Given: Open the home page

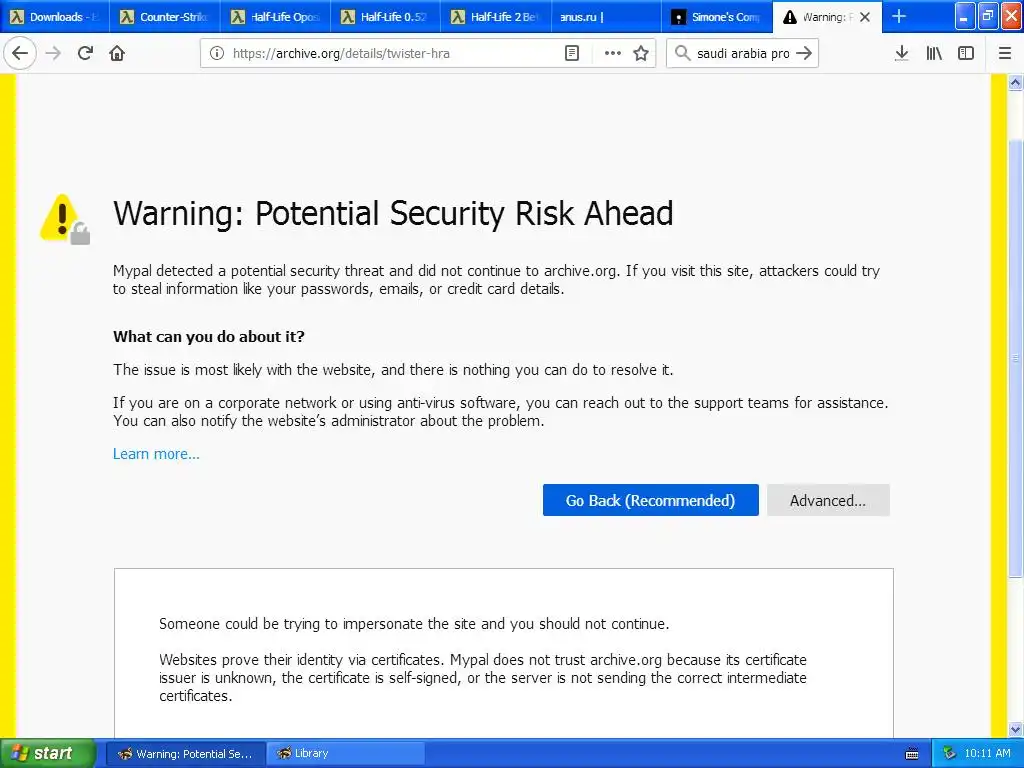Looking at the screenshot, I should pos(117,54).
